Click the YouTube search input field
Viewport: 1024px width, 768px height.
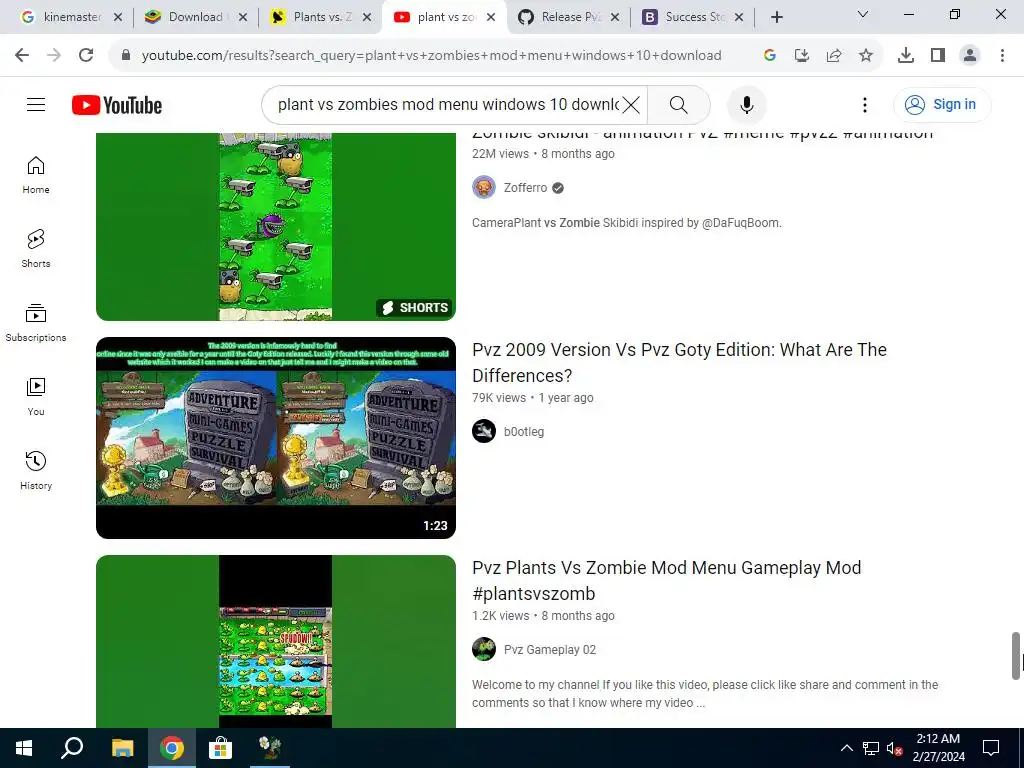448,104
